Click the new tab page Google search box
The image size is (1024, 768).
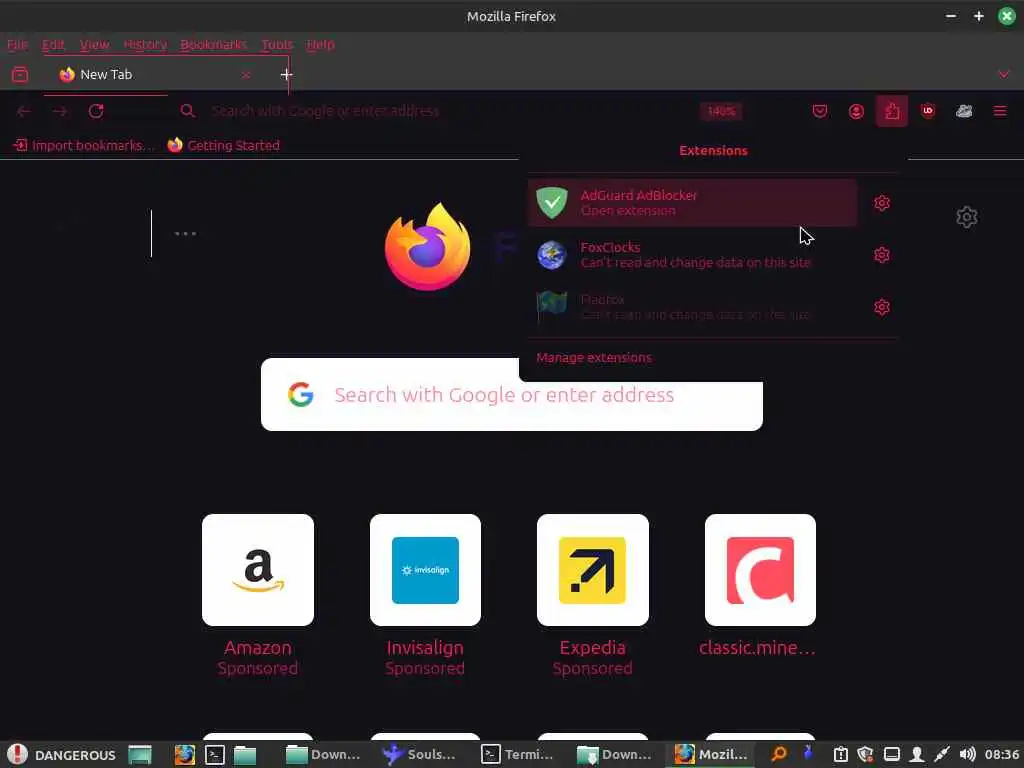click(x=511, y=394)
